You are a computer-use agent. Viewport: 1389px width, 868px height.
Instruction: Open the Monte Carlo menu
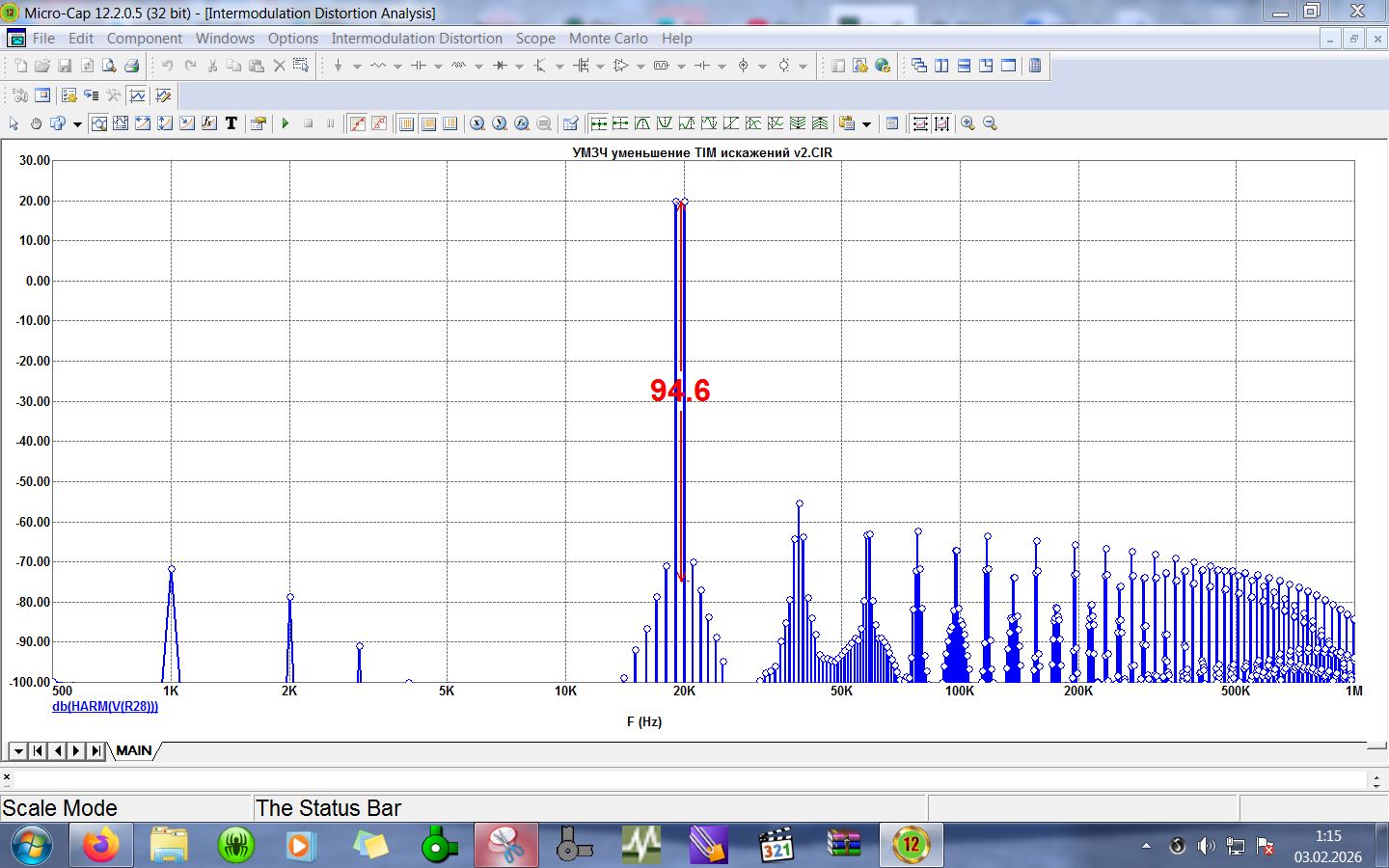click(x=608, y=39)
